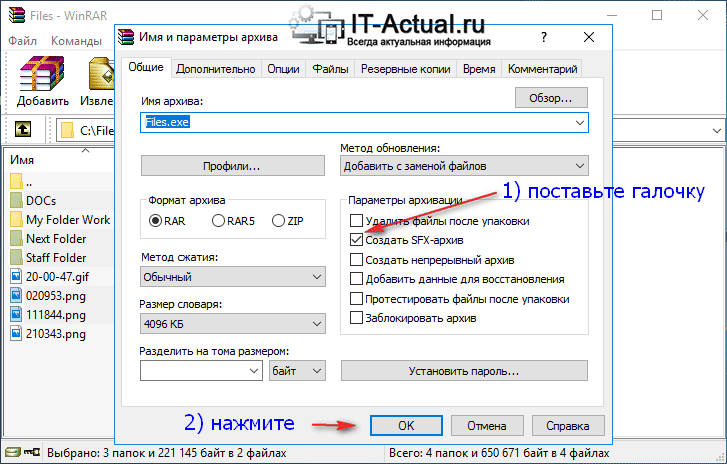Viewport: 727px width, 464px height.
Task: Select the Next Folder folder icon
Action: 16,239
